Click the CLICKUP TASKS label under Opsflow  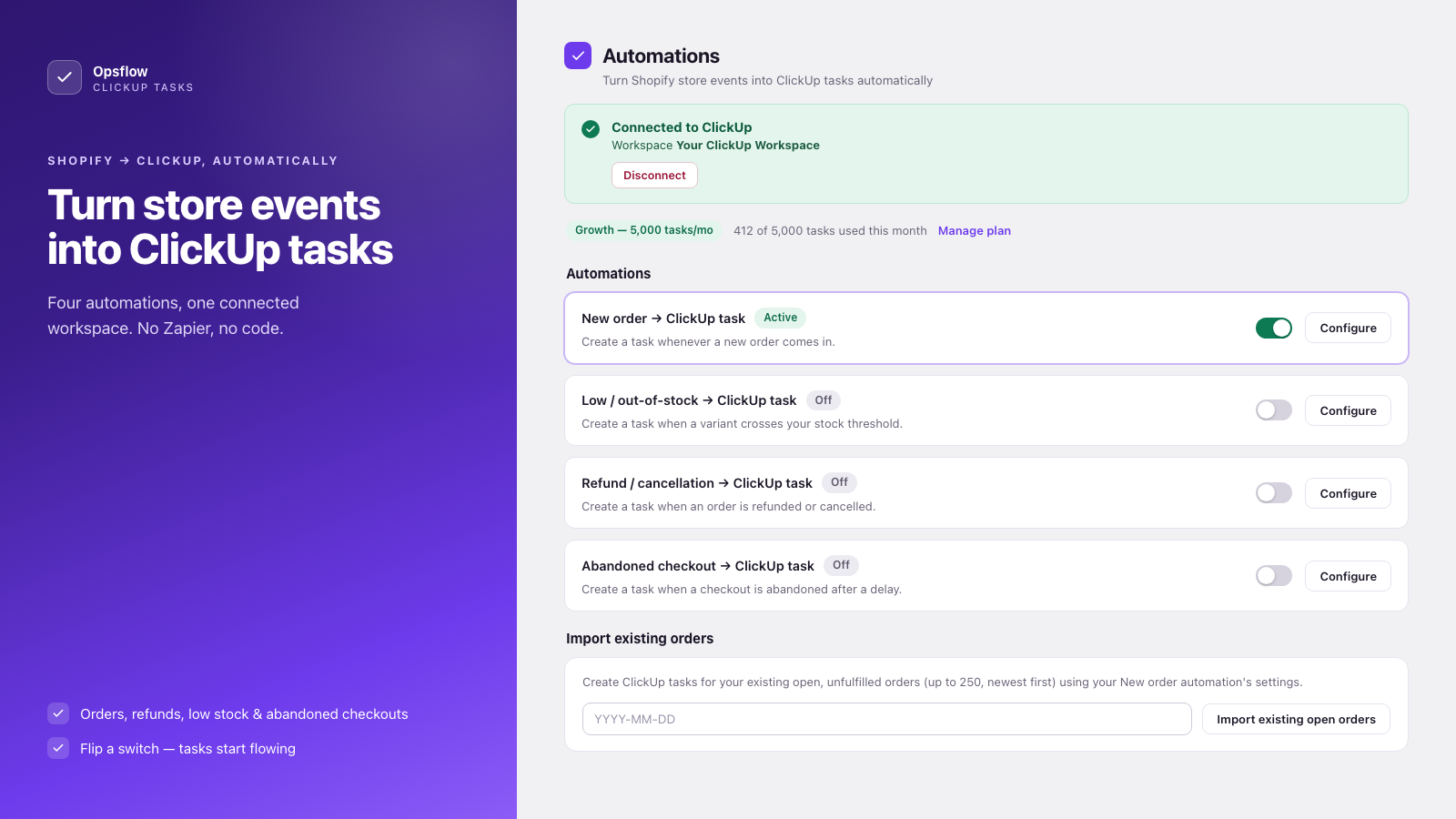[x=143, y=87]
